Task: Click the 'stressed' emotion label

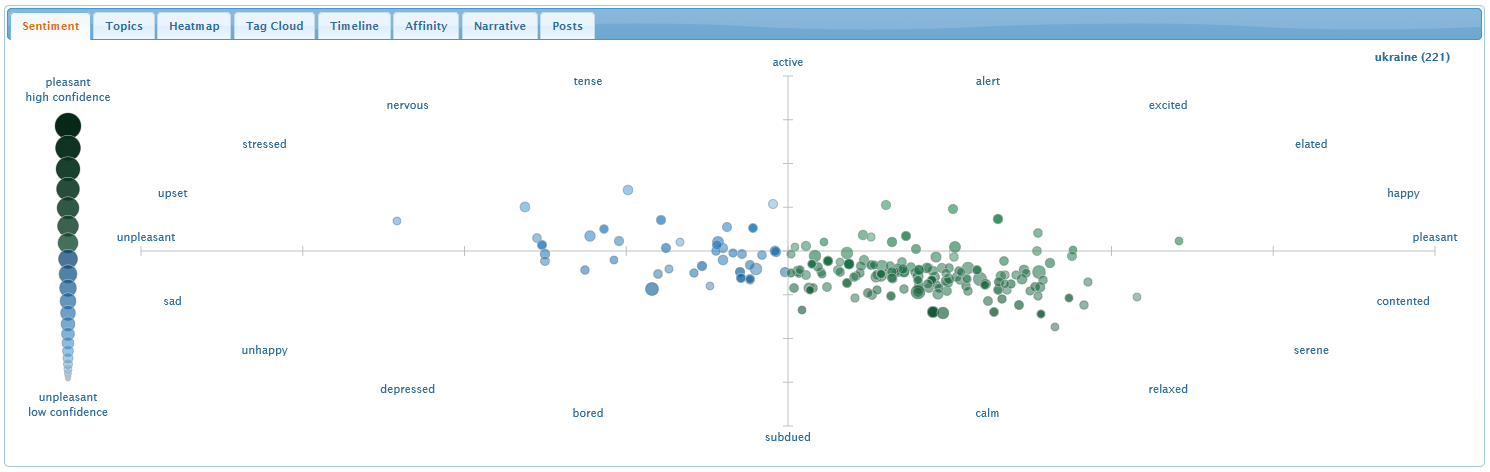Action: pyautogui.click(x=264, y=144)
